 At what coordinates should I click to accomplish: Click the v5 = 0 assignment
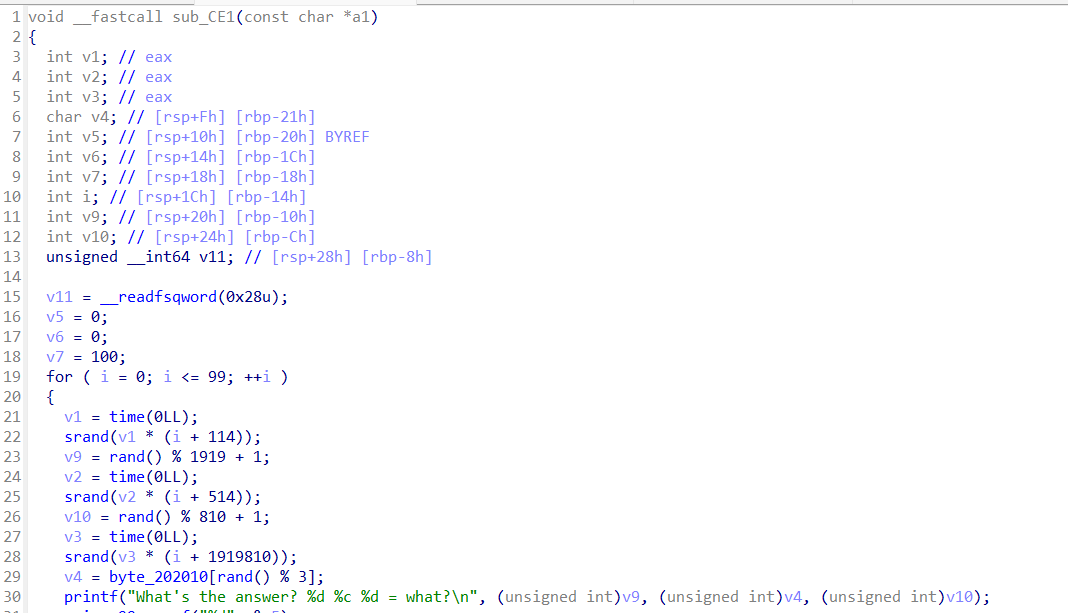pyautogui.click(x=77, y=317)
